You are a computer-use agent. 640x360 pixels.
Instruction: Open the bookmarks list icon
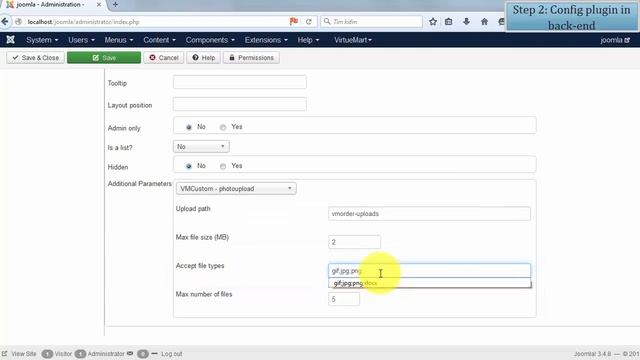tap(449, 22)
